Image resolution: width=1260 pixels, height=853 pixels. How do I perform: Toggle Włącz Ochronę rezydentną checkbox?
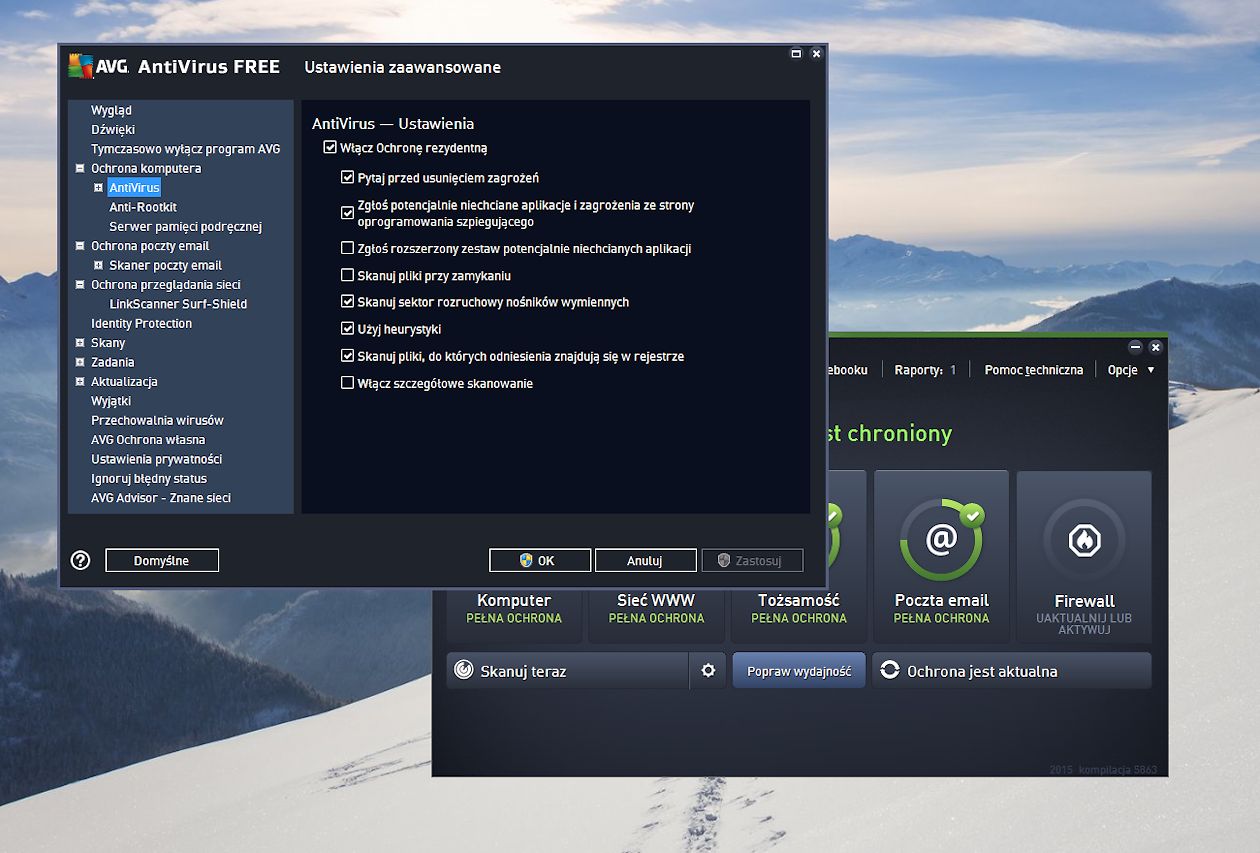click(330, 148)
